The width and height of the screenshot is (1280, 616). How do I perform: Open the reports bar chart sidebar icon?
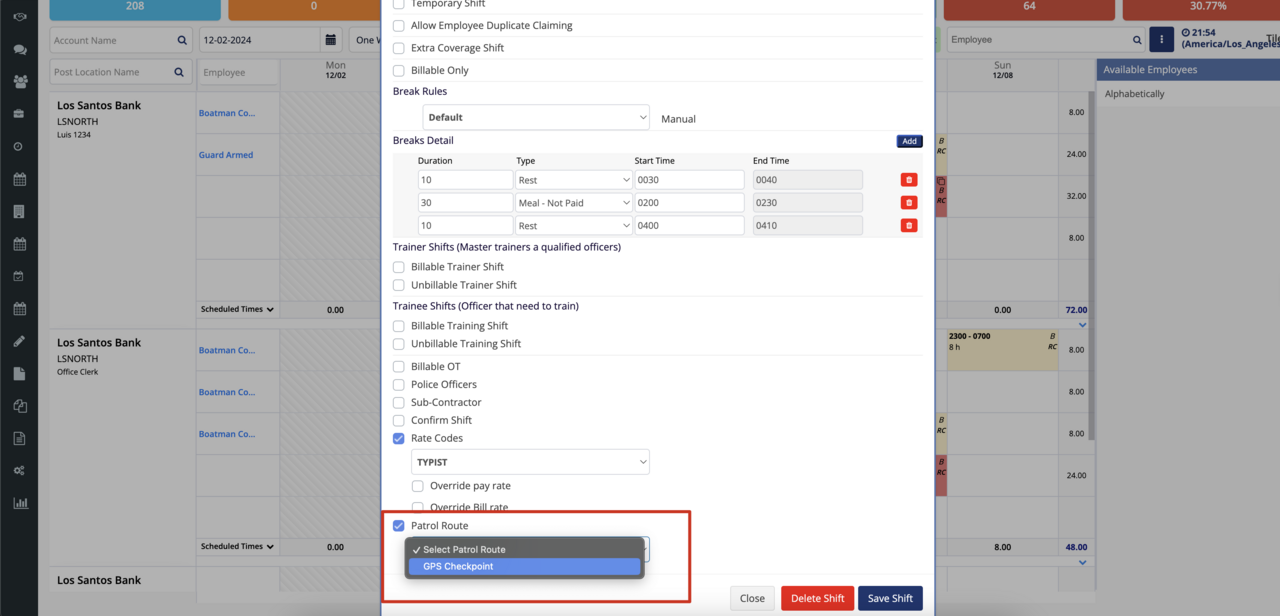[20, 503]
